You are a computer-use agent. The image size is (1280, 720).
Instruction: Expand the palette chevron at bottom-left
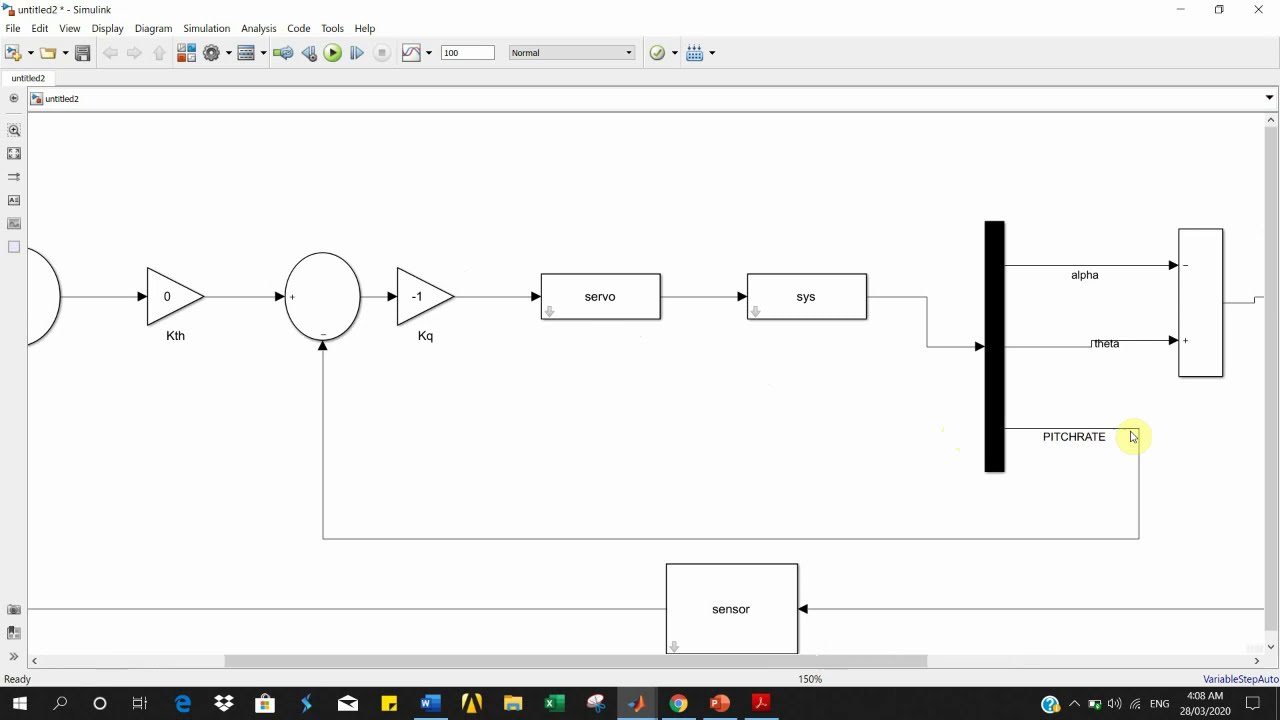[14, 656]
